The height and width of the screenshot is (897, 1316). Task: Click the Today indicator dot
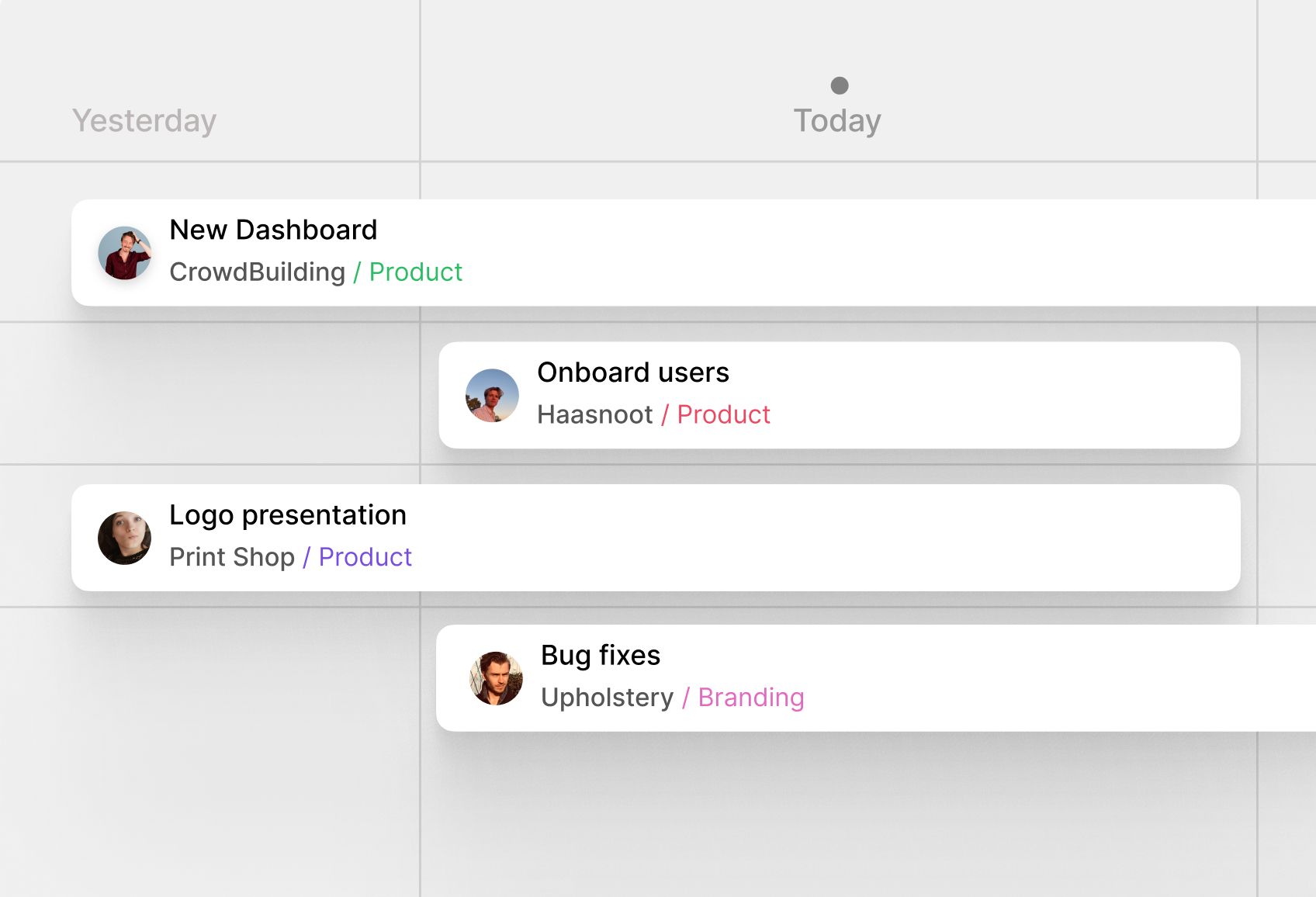pos(840,85)
